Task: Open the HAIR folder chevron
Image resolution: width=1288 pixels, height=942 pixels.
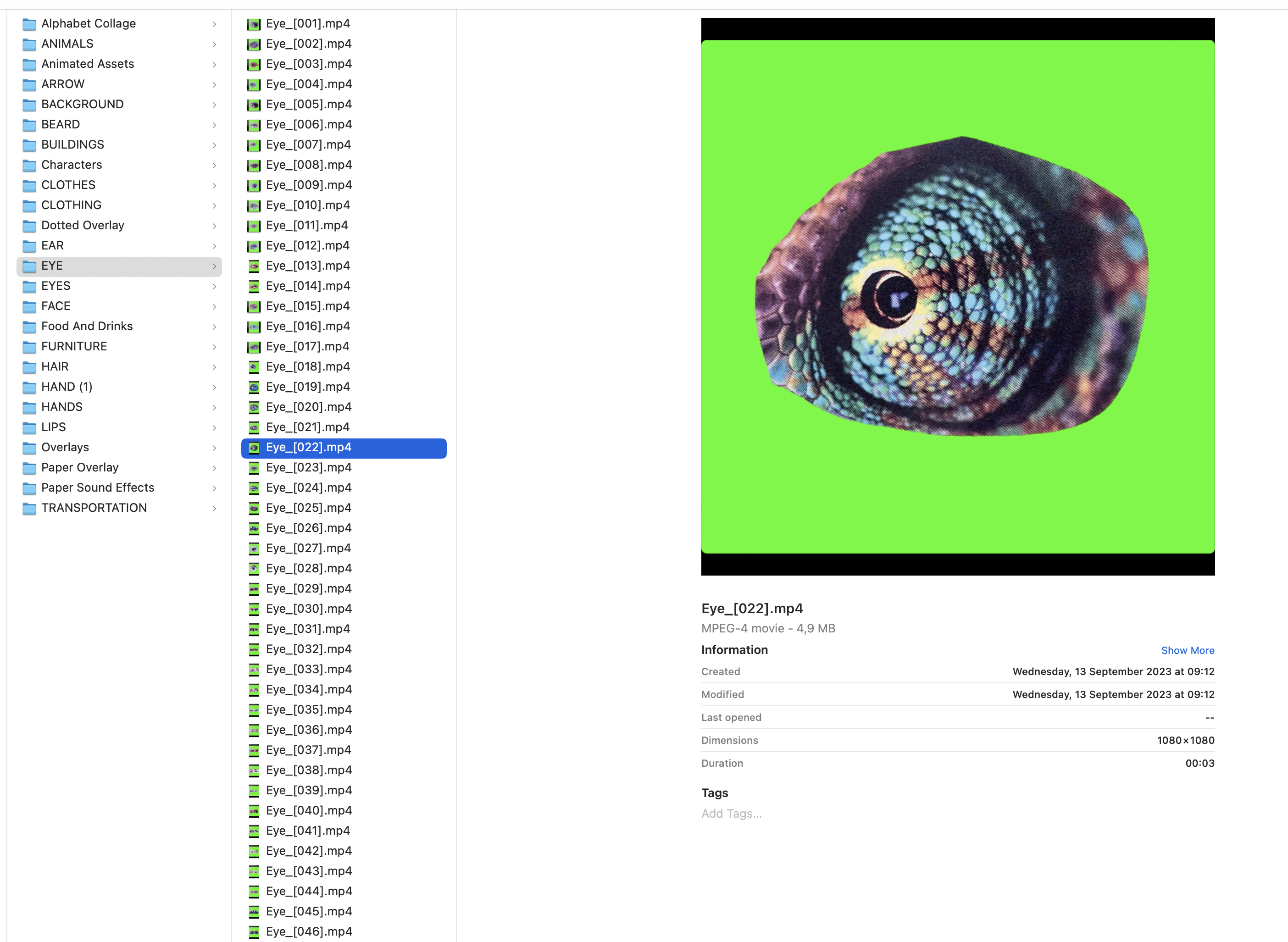Action: point(214,366)
